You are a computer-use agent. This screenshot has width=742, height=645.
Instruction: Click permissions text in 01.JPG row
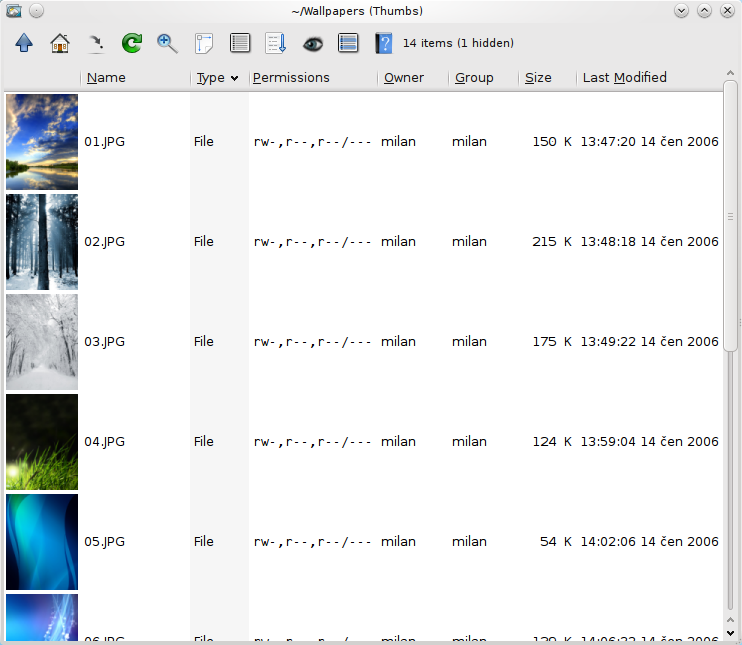click(x=312, y=141)
